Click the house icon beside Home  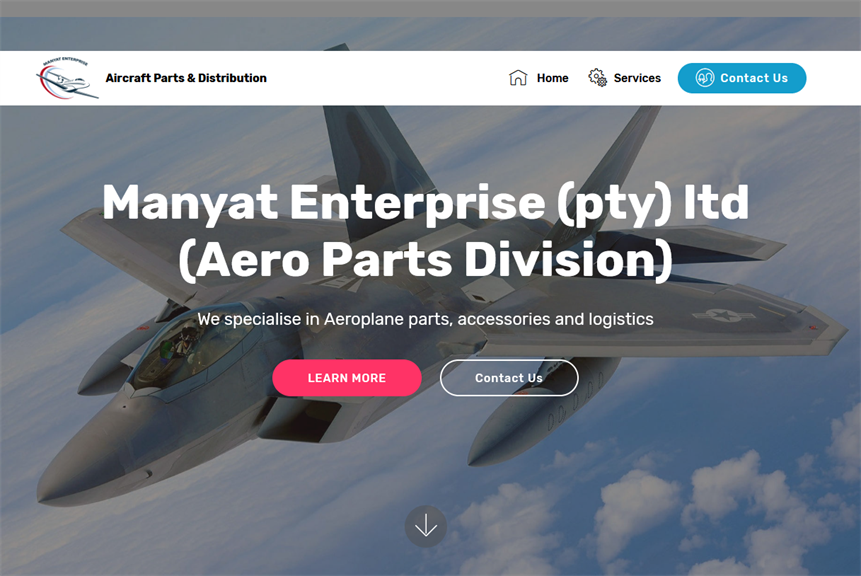518,78
